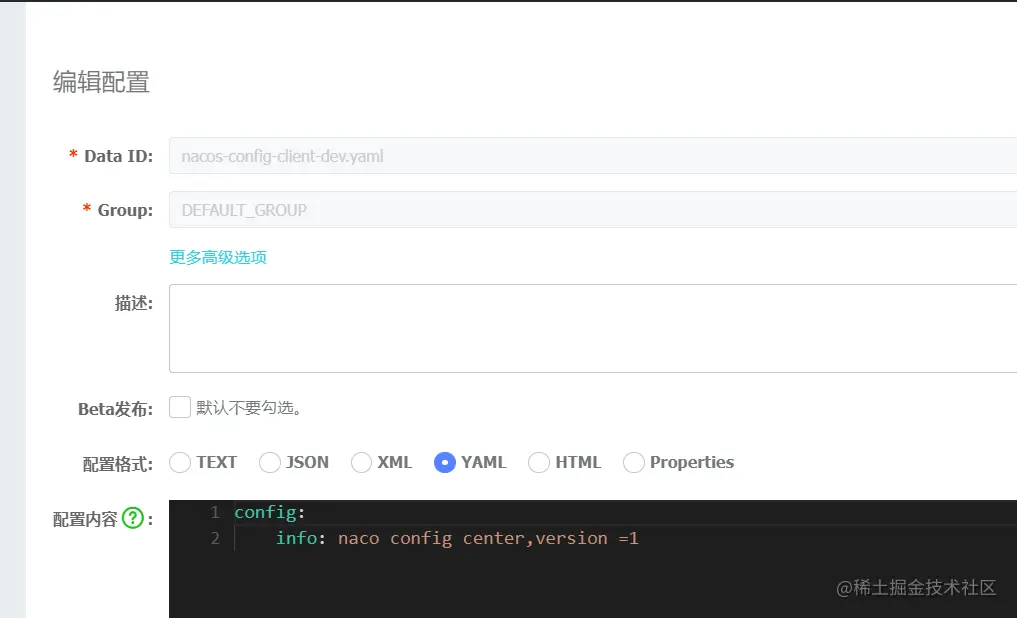This screenshot has height=618, width=1017.
Task: Choose the XML format option
Action: click(361, 462)
